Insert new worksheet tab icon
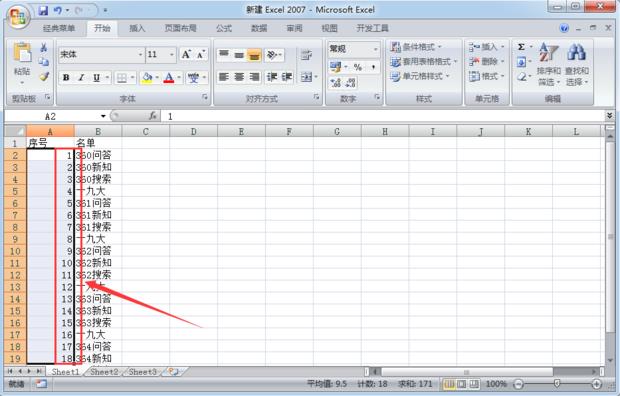This screenshot has height=396, width=620. click(x=174, y=371)
